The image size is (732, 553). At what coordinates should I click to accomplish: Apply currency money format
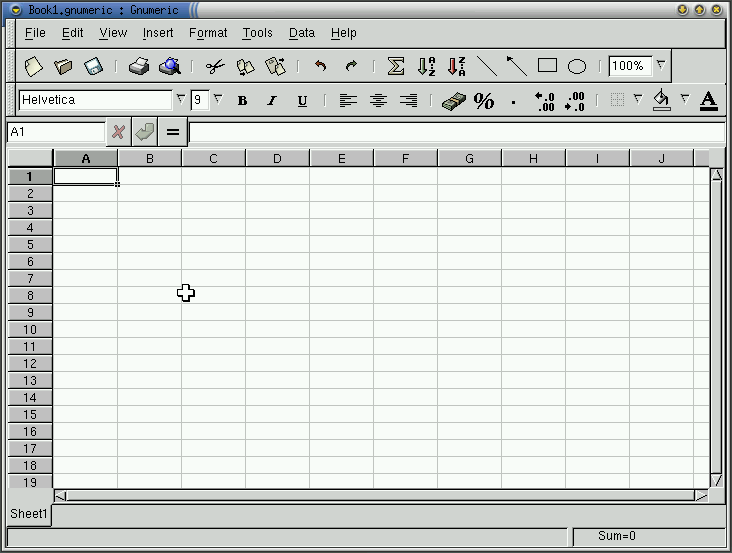(453, 101)
